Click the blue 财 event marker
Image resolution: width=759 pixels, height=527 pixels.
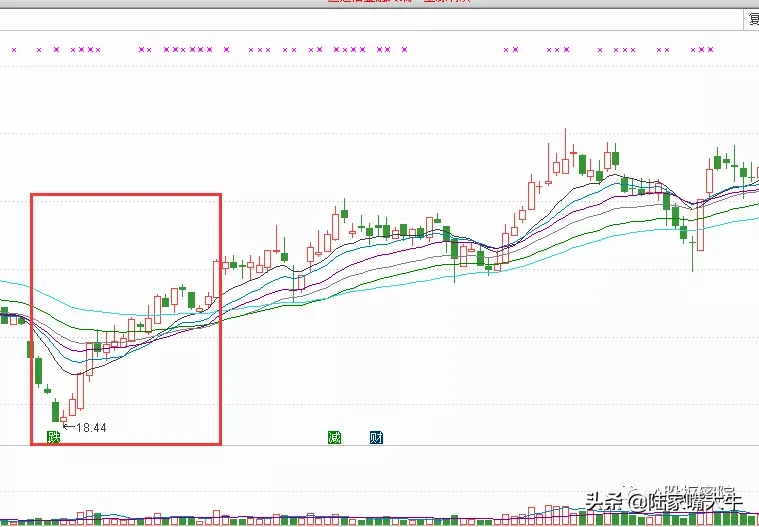(x=376, y=437)
